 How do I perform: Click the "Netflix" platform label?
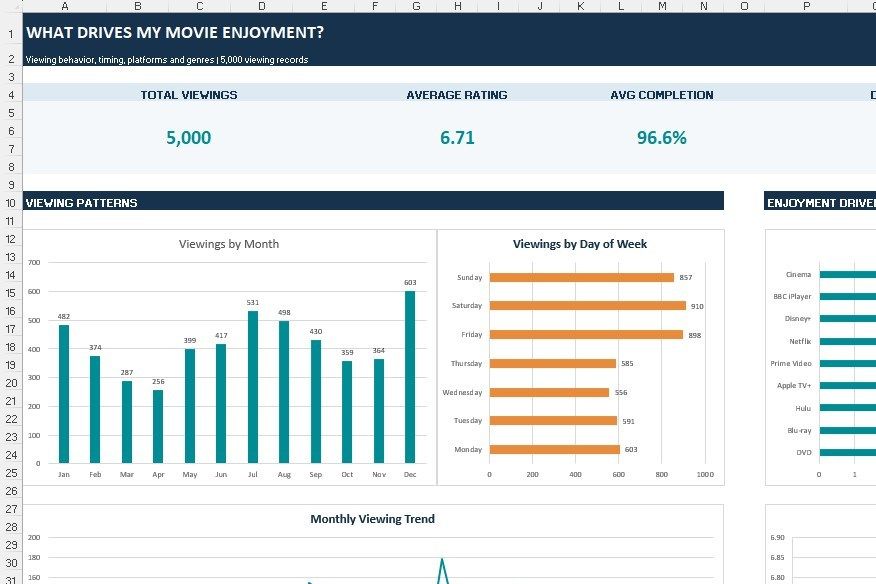[x=800, y=341]
